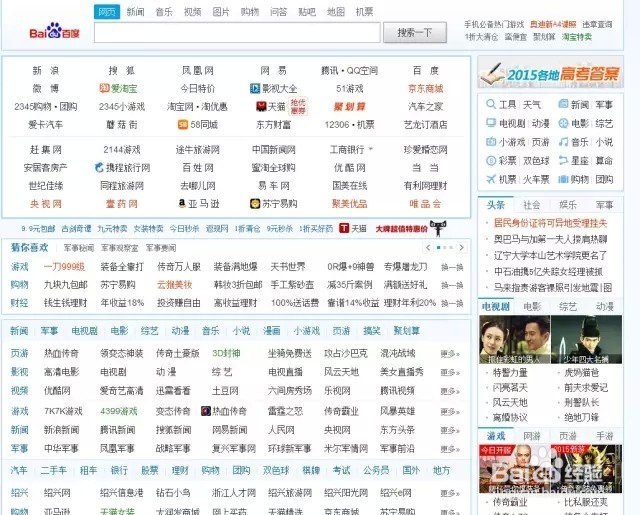Viewport: 640px width, 515px height.
Task: Open the 聚划算 red link in site grid
Action: pos(349,107)
